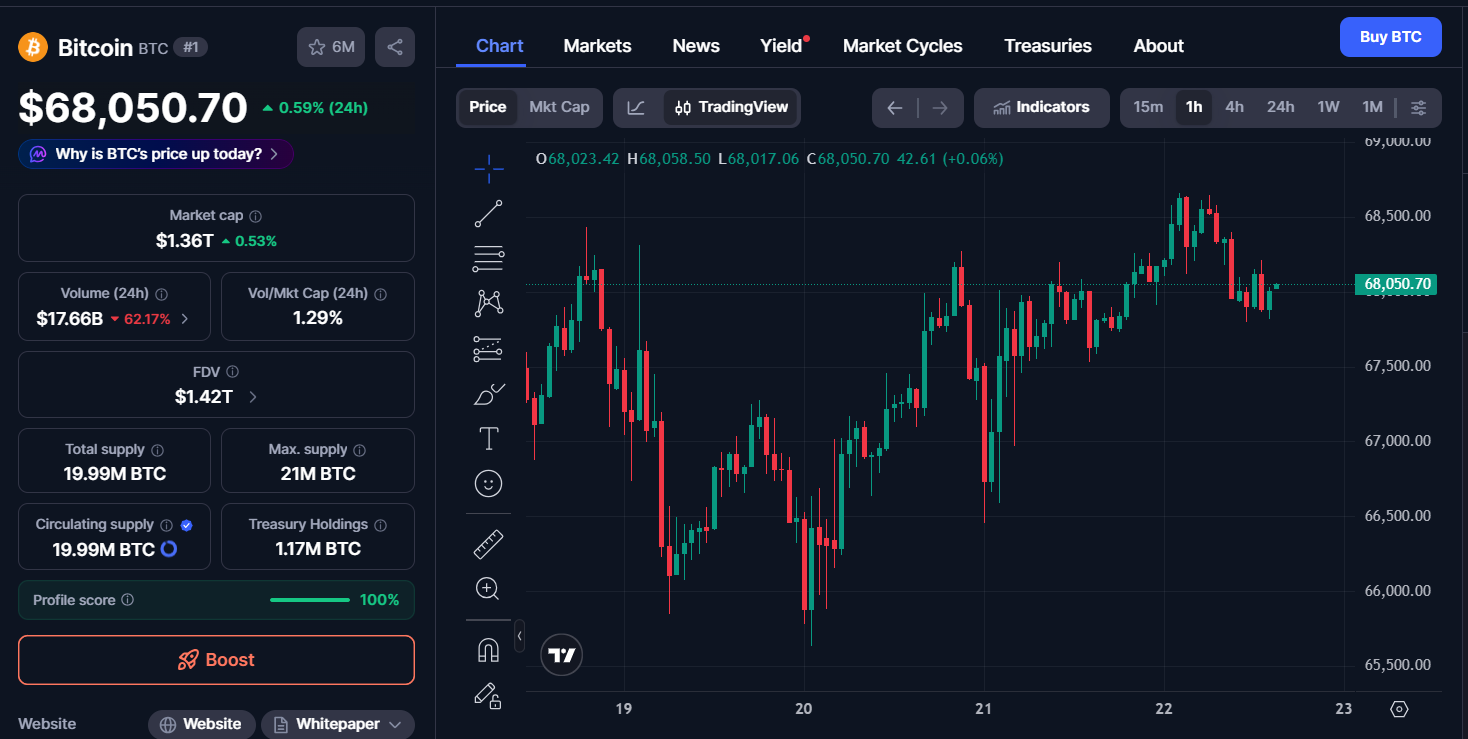Click the TradingView logo on chart

coord(562,655)
